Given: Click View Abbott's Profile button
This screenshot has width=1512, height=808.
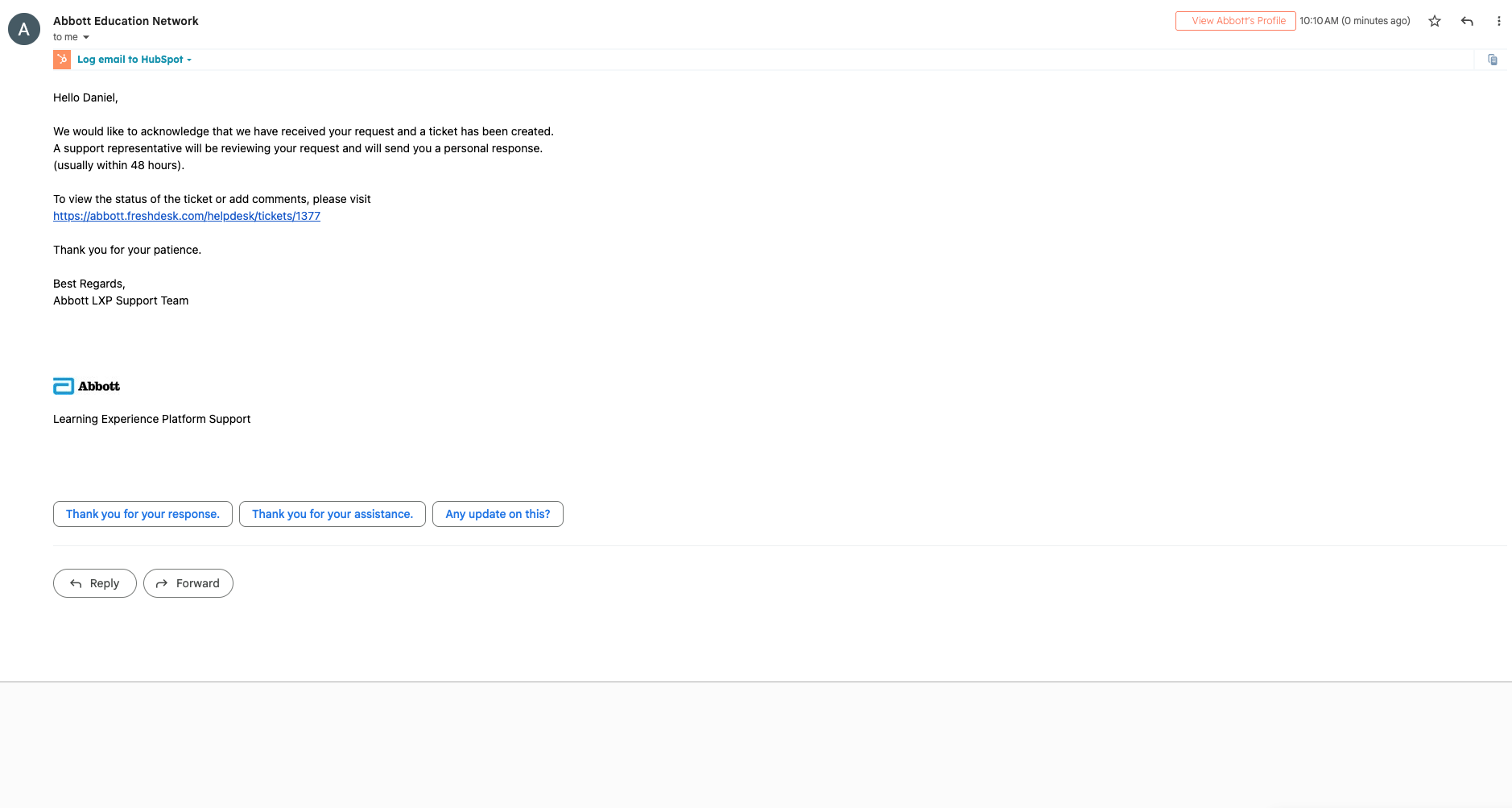Looking at the screenshot, I should 1235,21.
